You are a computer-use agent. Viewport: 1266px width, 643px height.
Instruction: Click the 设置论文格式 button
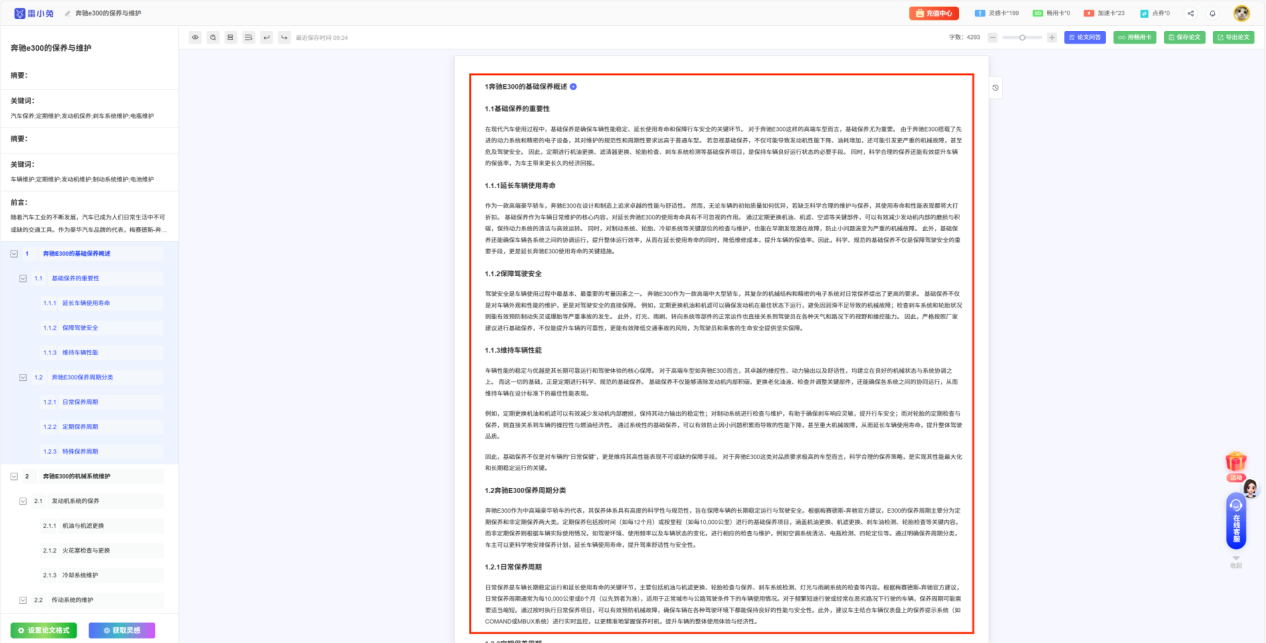(x=43, y=630)
